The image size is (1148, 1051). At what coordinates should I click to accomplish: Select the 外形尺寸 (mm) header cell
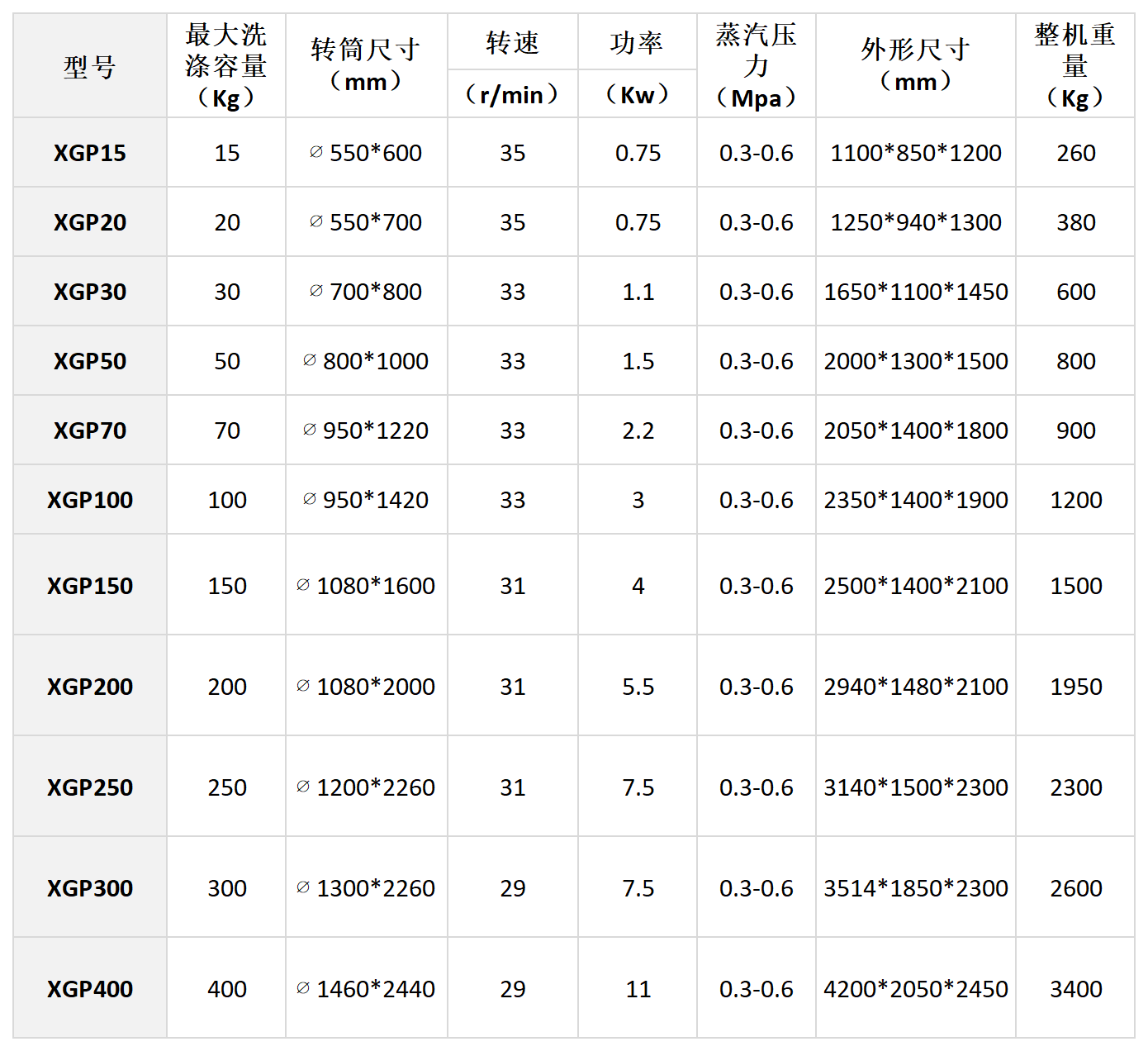point(915,66)
